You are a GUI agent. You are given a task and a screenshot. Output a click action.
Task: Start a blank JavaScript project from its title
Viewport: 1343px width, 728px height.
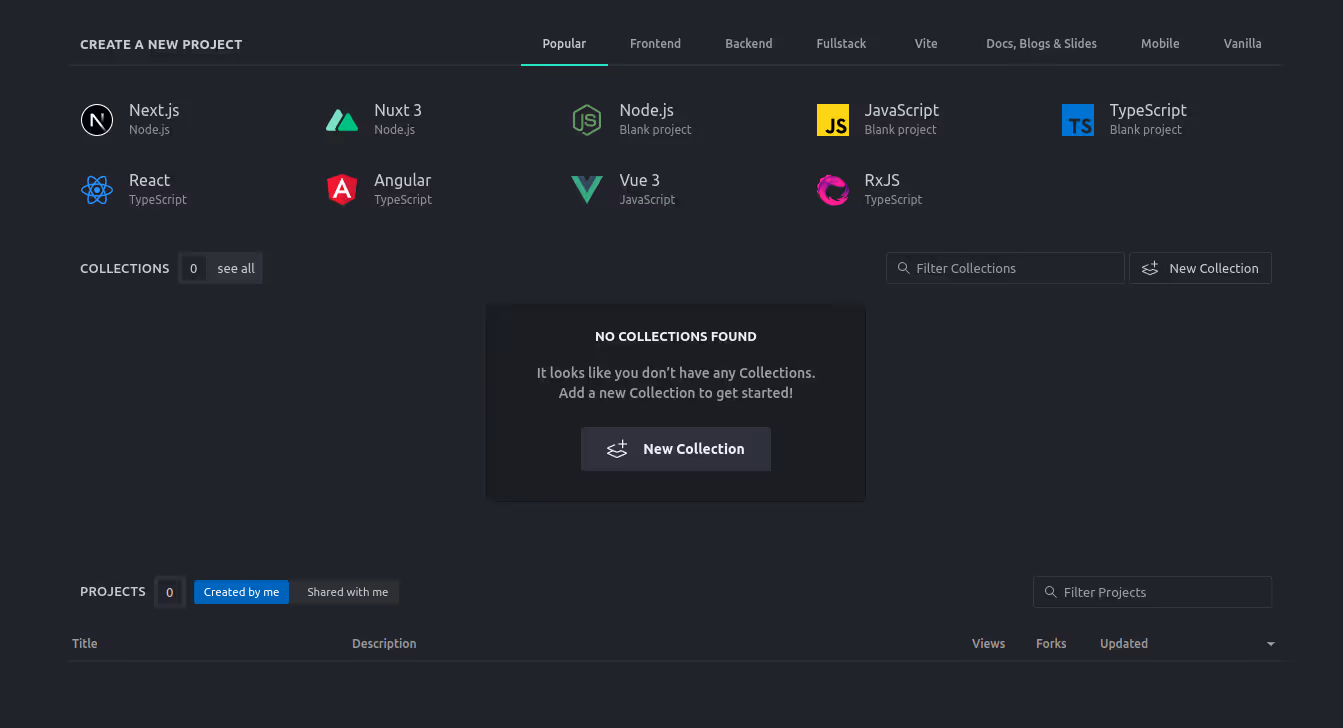[x=902, y=110]
